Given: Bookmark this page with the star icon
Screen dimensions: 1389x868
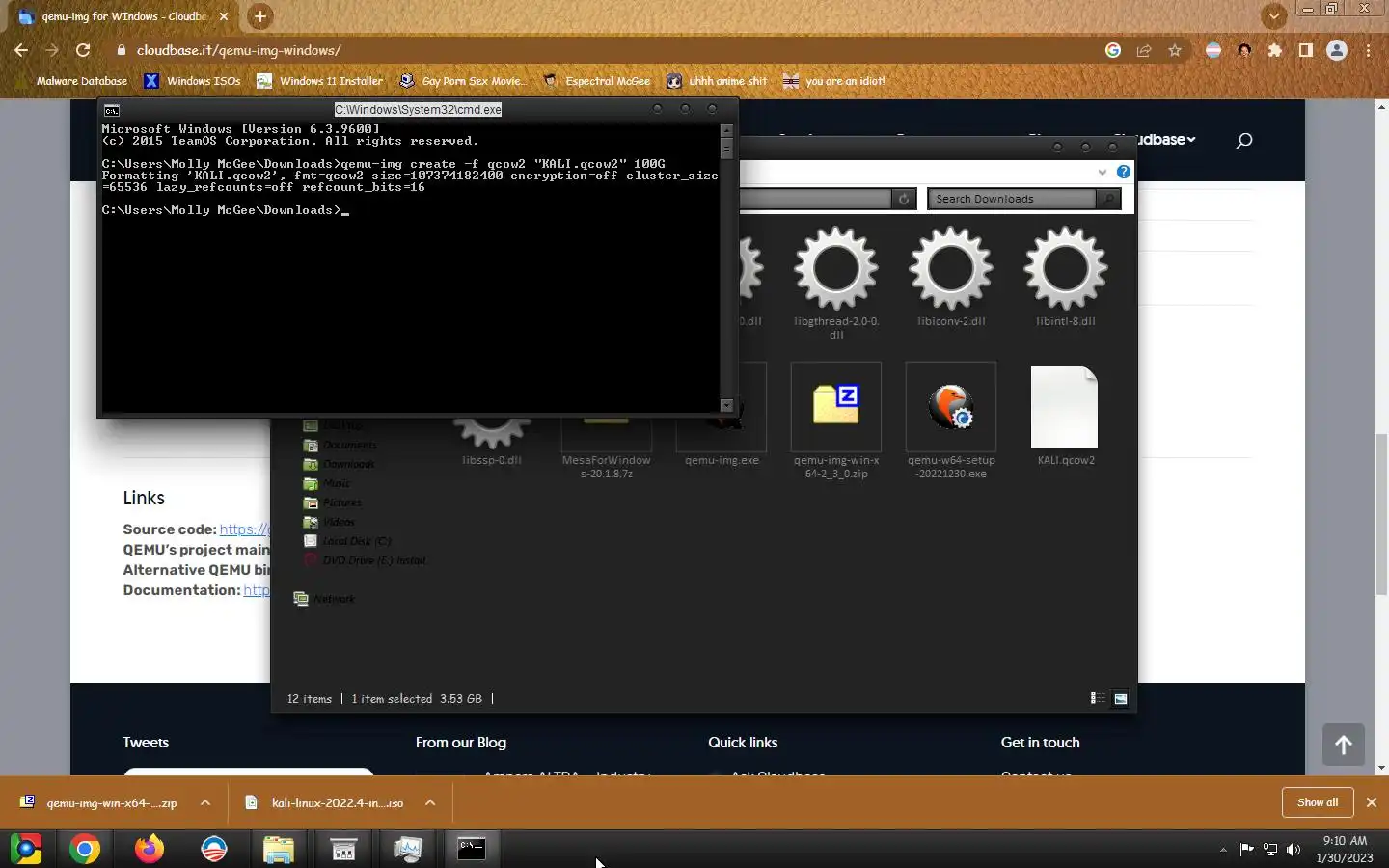Looking at the screenshot, I should pyautogui.click(x=1175, y=50).
